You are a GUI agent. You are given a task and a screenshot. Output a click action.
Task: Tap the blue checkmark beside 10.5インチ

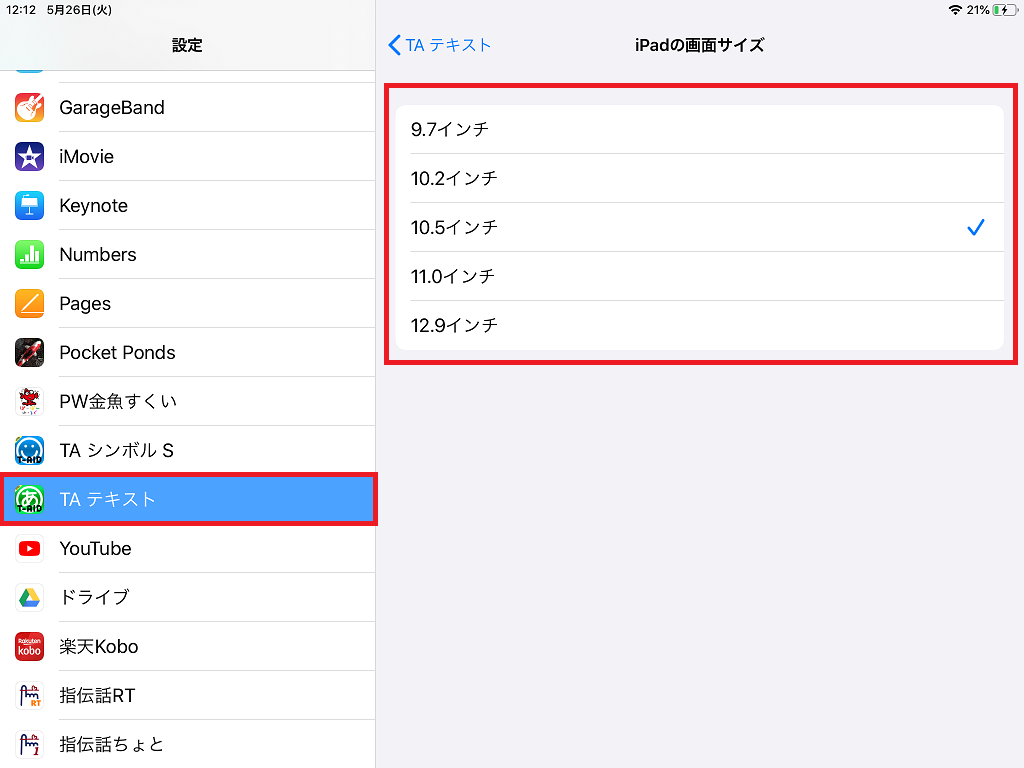(x=976, y=227)
